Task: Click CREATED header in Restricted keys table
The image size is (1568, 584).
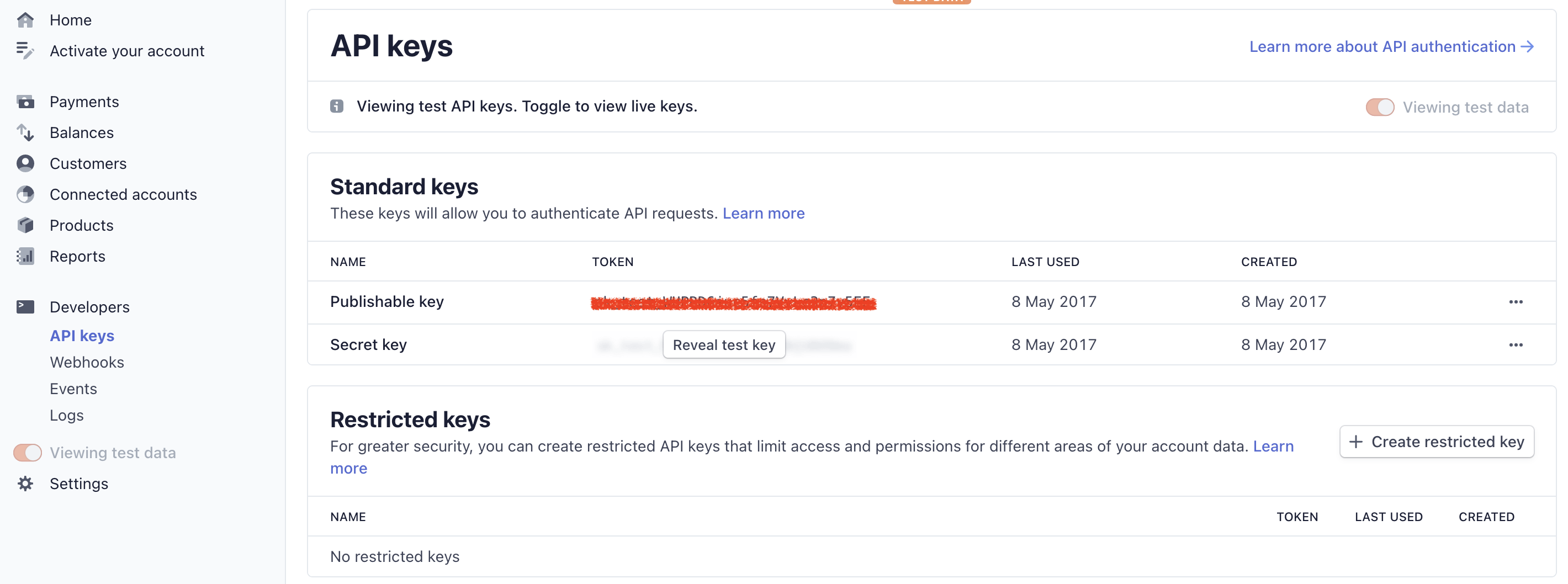Action: tap(1486, 517)
